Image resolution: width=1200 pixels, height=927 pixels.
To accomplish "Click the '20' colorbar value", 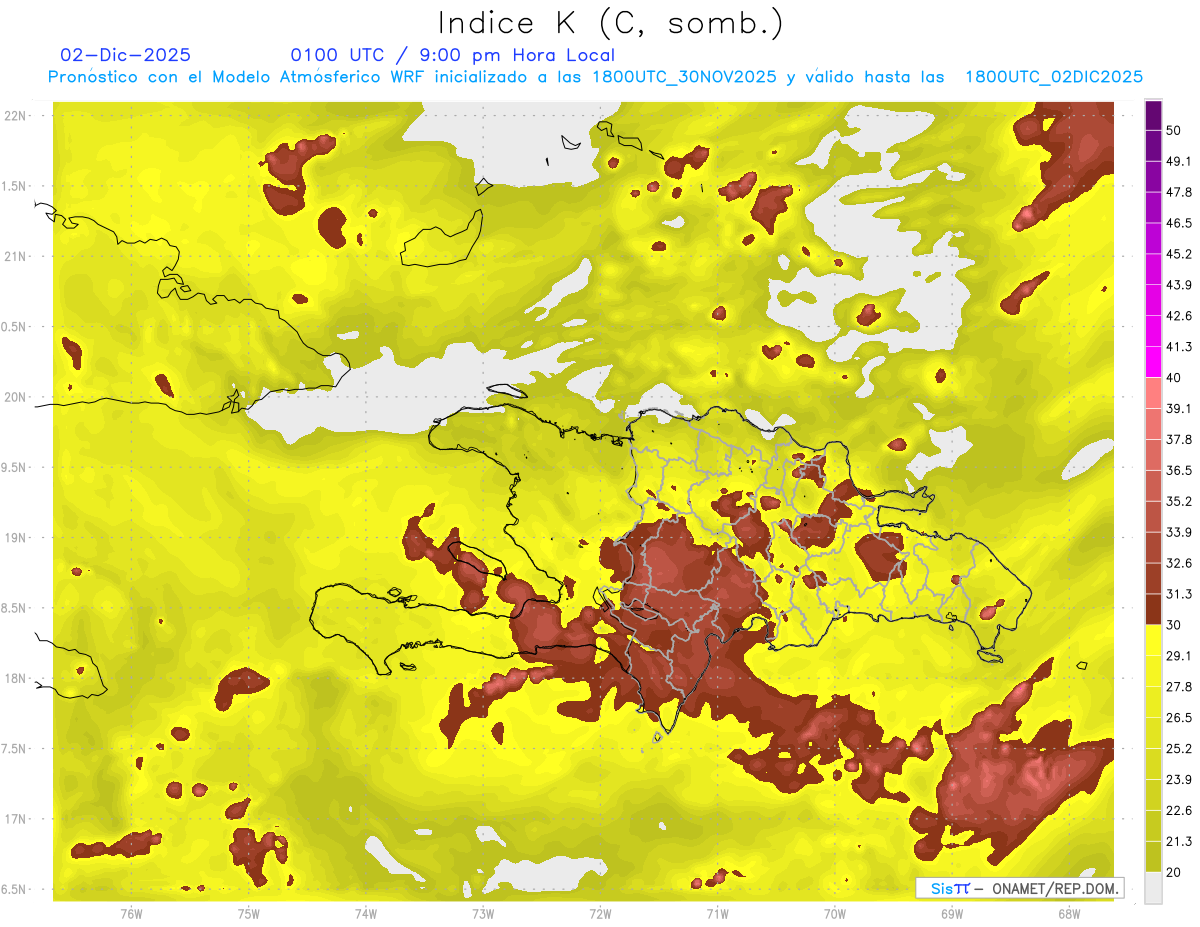I will pyautogui.click(x=1175, y=872).
